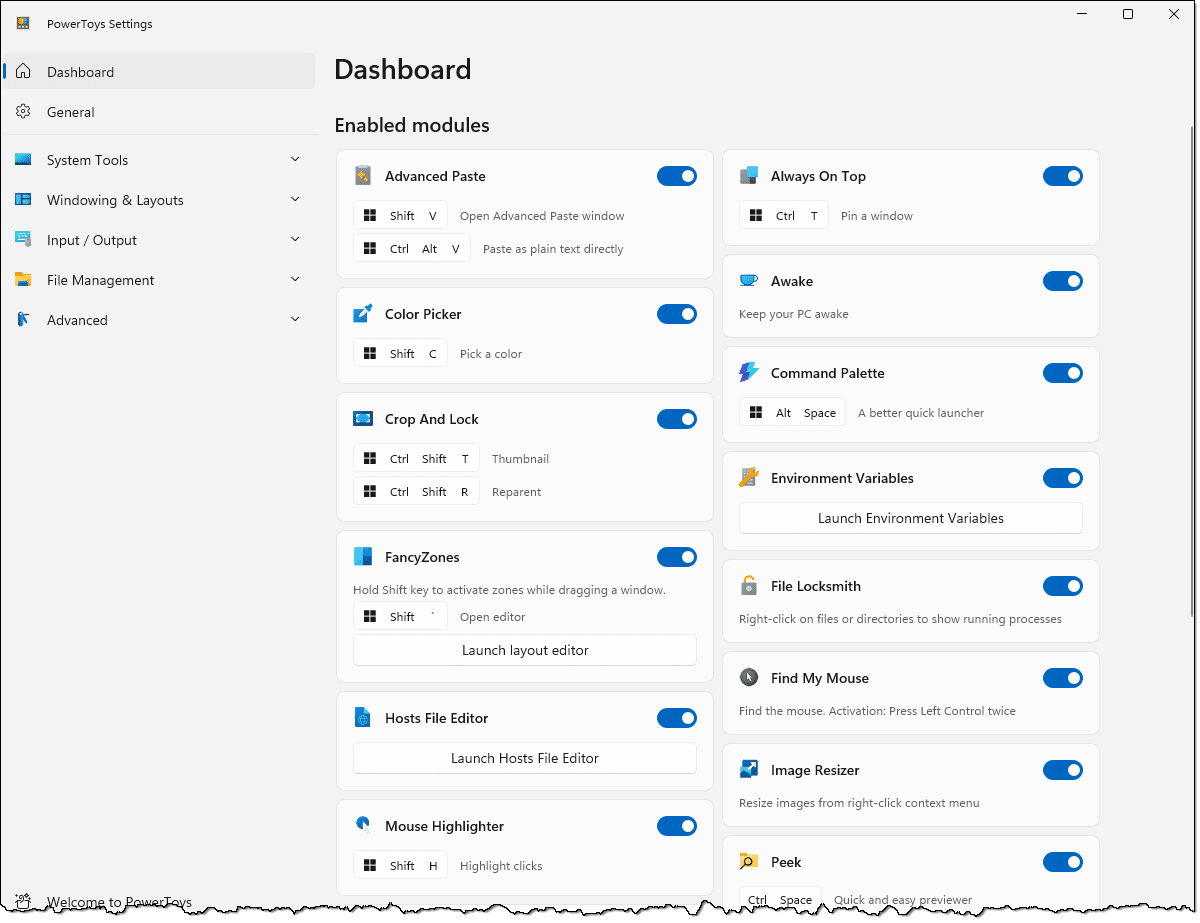Click the Image Resizer module icon
Viewport: 1200px width, 923px height.
[x=749, y=770]
